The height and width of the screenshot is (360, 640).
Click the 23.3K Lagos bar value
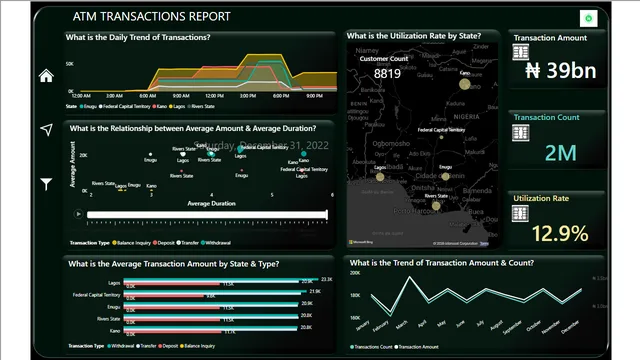coord(327,279)
